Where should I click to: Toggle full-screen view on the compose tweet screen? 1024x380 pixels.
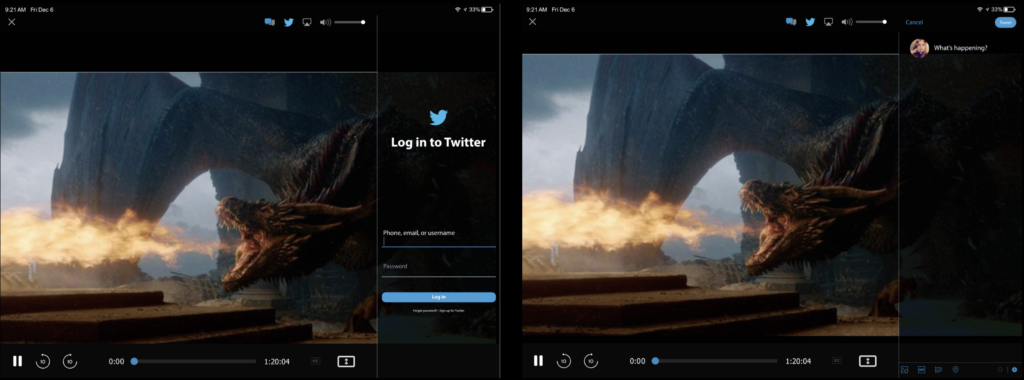[867, 361]
